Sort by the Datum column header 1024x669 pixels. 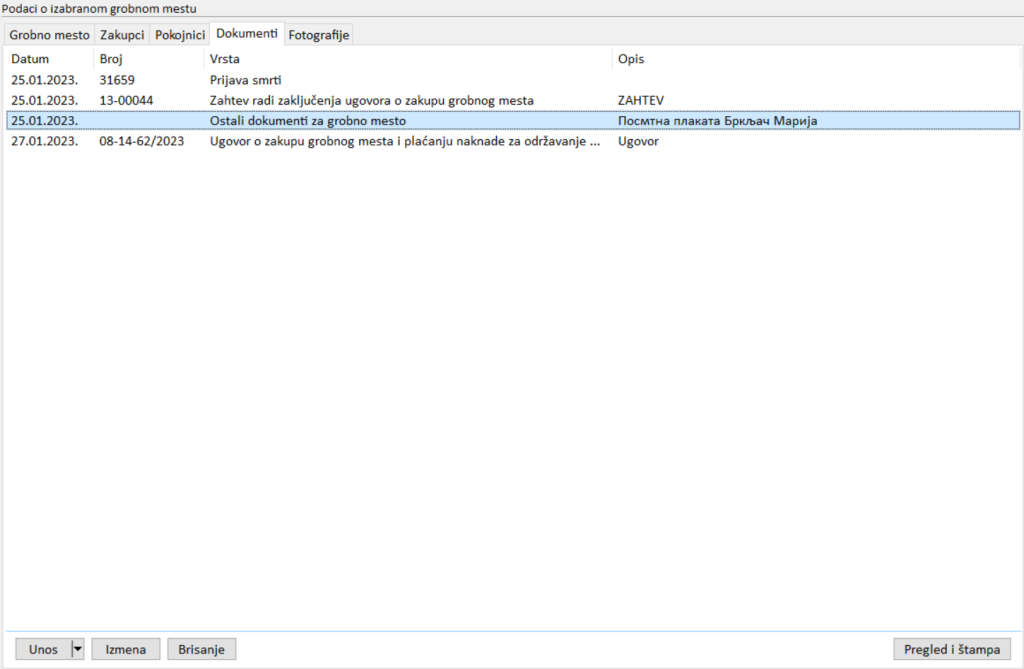tap(30, 59)
